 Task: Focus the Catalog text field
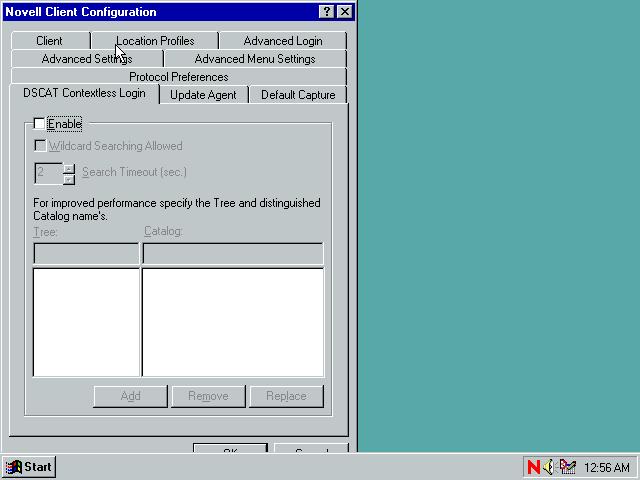click(x=233, y=254)
